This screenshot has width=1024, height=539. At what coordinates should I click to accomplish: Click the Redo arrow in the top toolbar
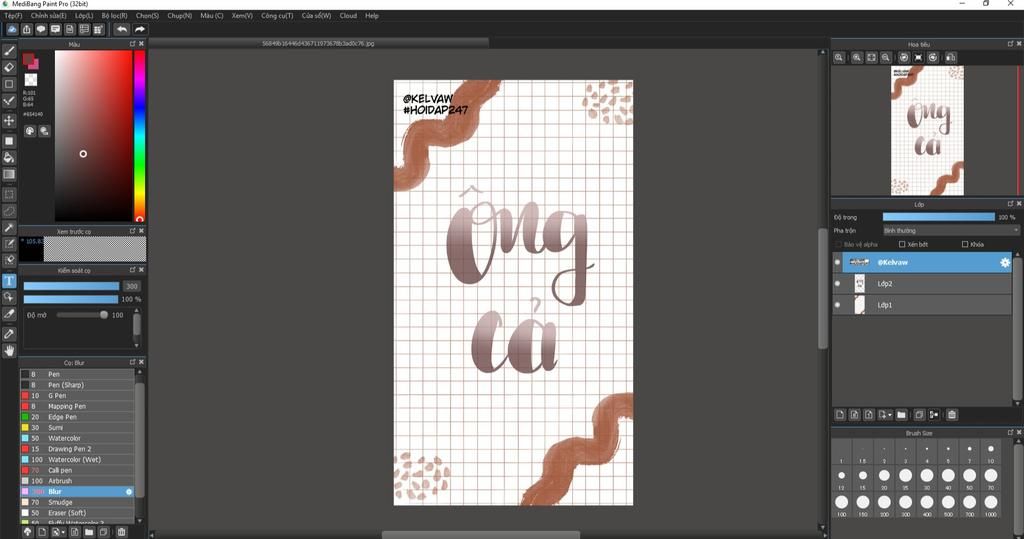tap(140, 30)
